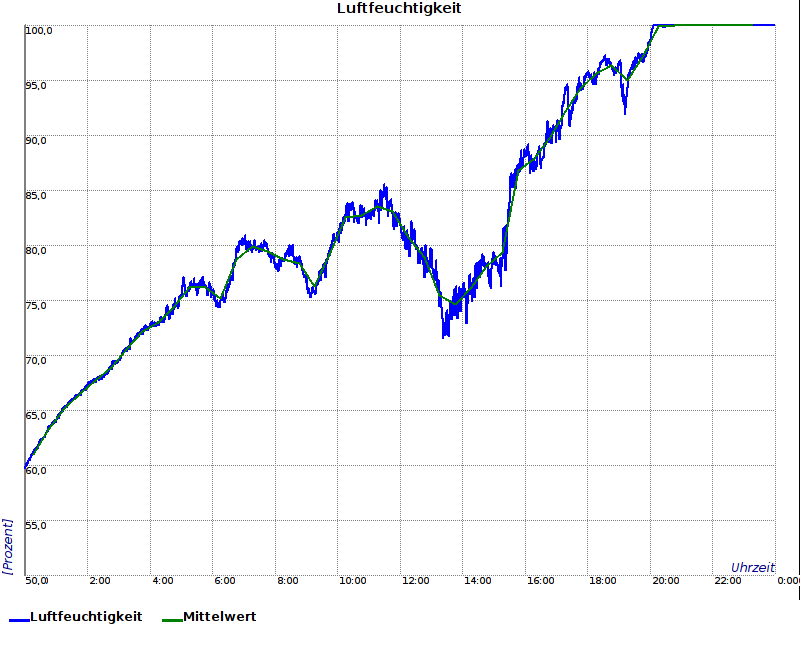Click the 0:00 label at axis end
This screenshot has width=800, height=650.
coord(788,581)
